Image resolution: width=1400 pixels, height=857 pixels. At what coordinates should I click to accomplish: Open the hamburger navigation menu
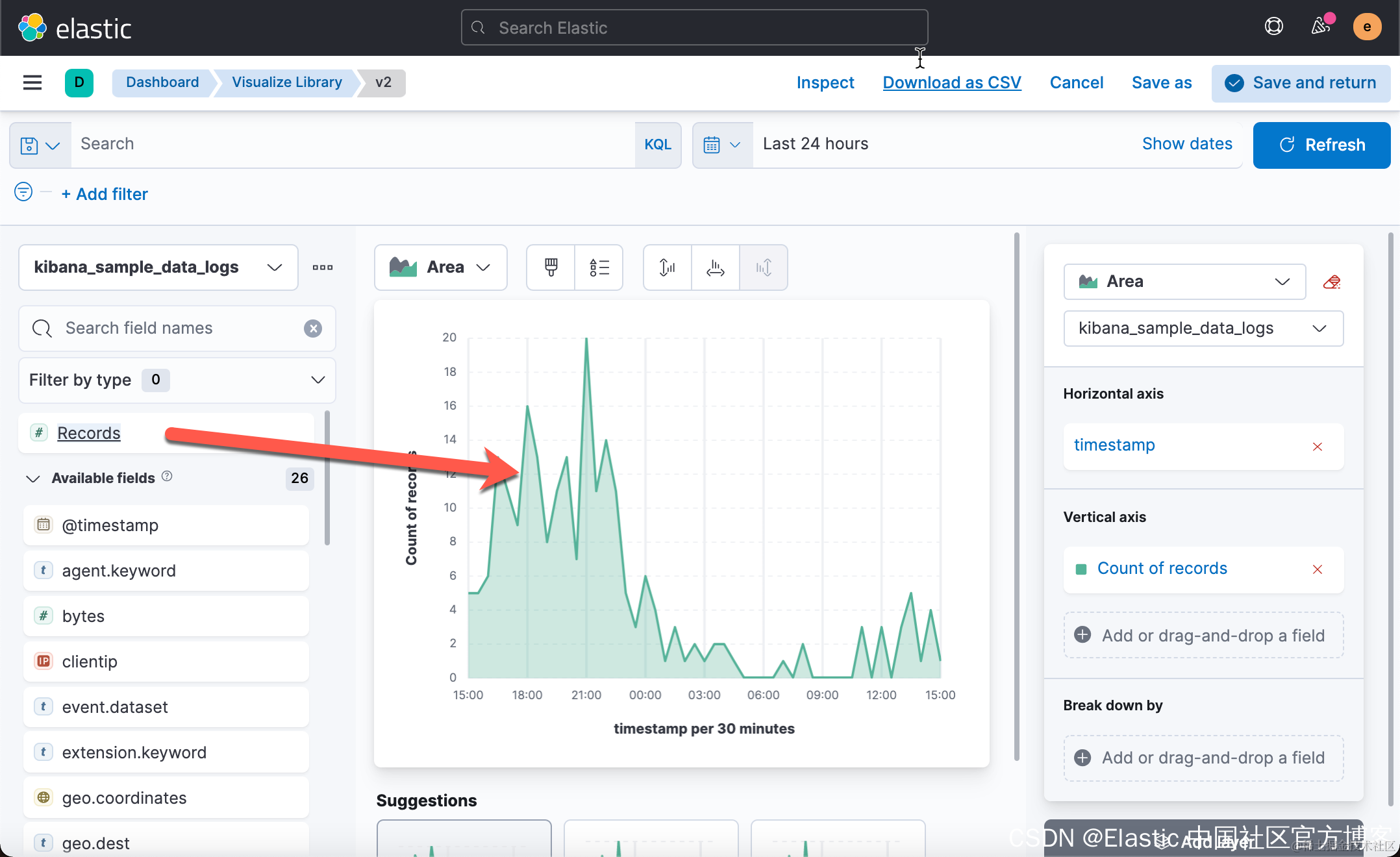pyautogui.click(x=32, y=82)
